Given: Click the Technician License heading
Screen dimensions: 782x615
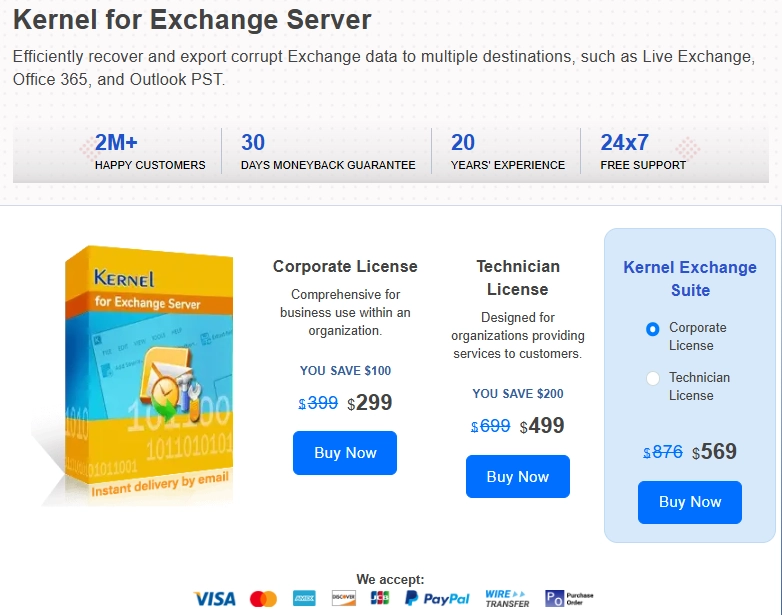Looking at the screenshot, I should point(518,278).
